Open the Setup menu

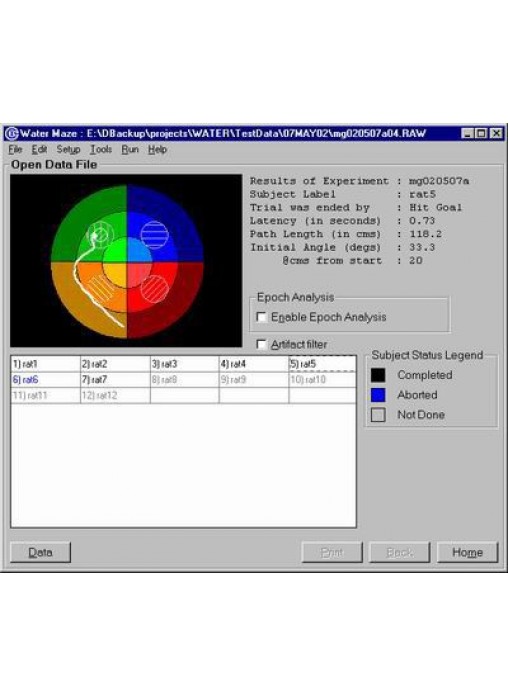point(68,150)
